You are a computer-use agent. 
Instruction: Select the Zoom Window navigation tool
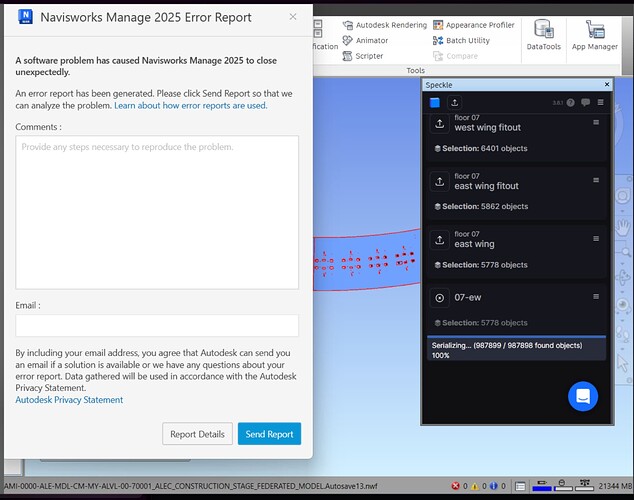(623, 252)
